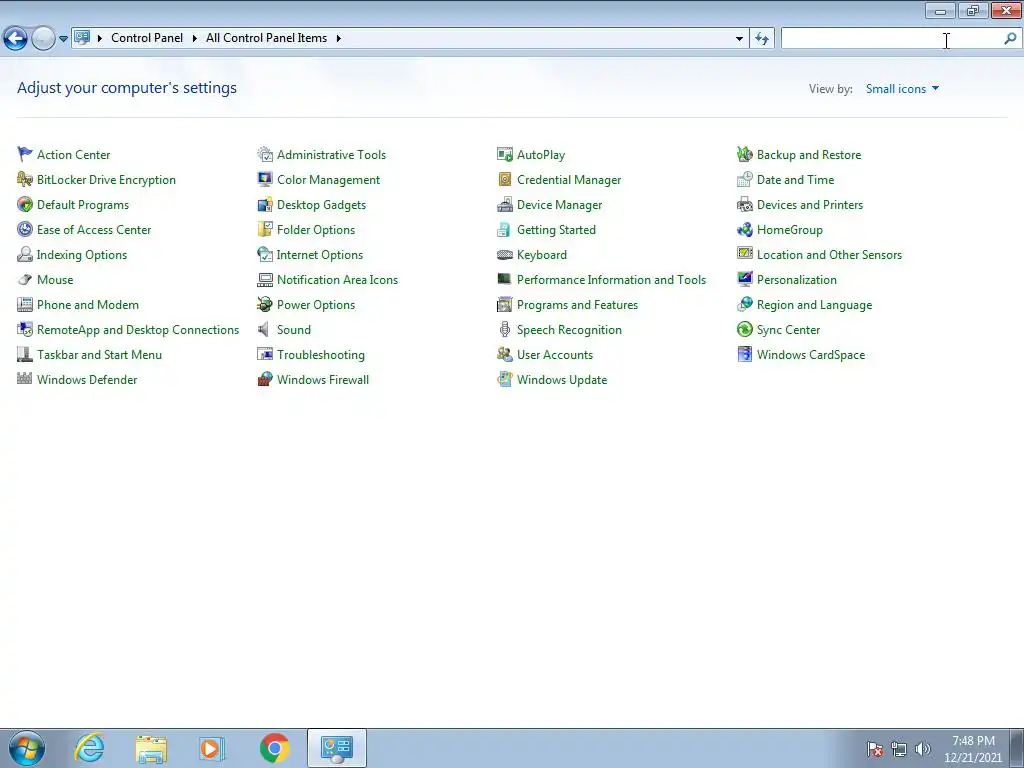Viewport: 1024px width, 768px height.
Task: Open the Region and Language link
Action: tap(814, 305)
